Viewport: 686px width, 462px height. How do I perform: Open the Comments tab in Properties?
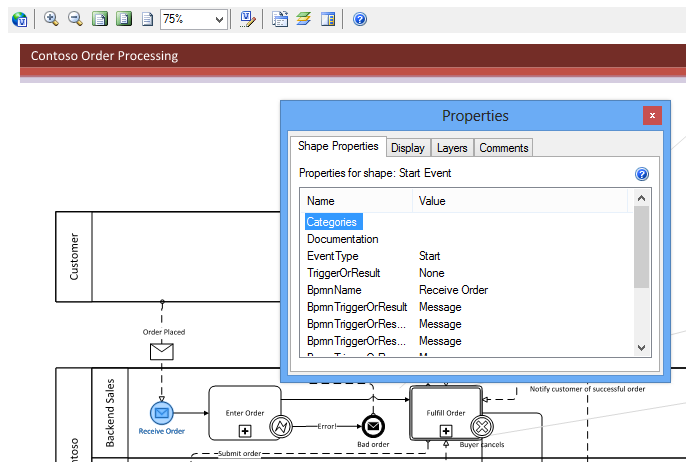coord(503,148)
